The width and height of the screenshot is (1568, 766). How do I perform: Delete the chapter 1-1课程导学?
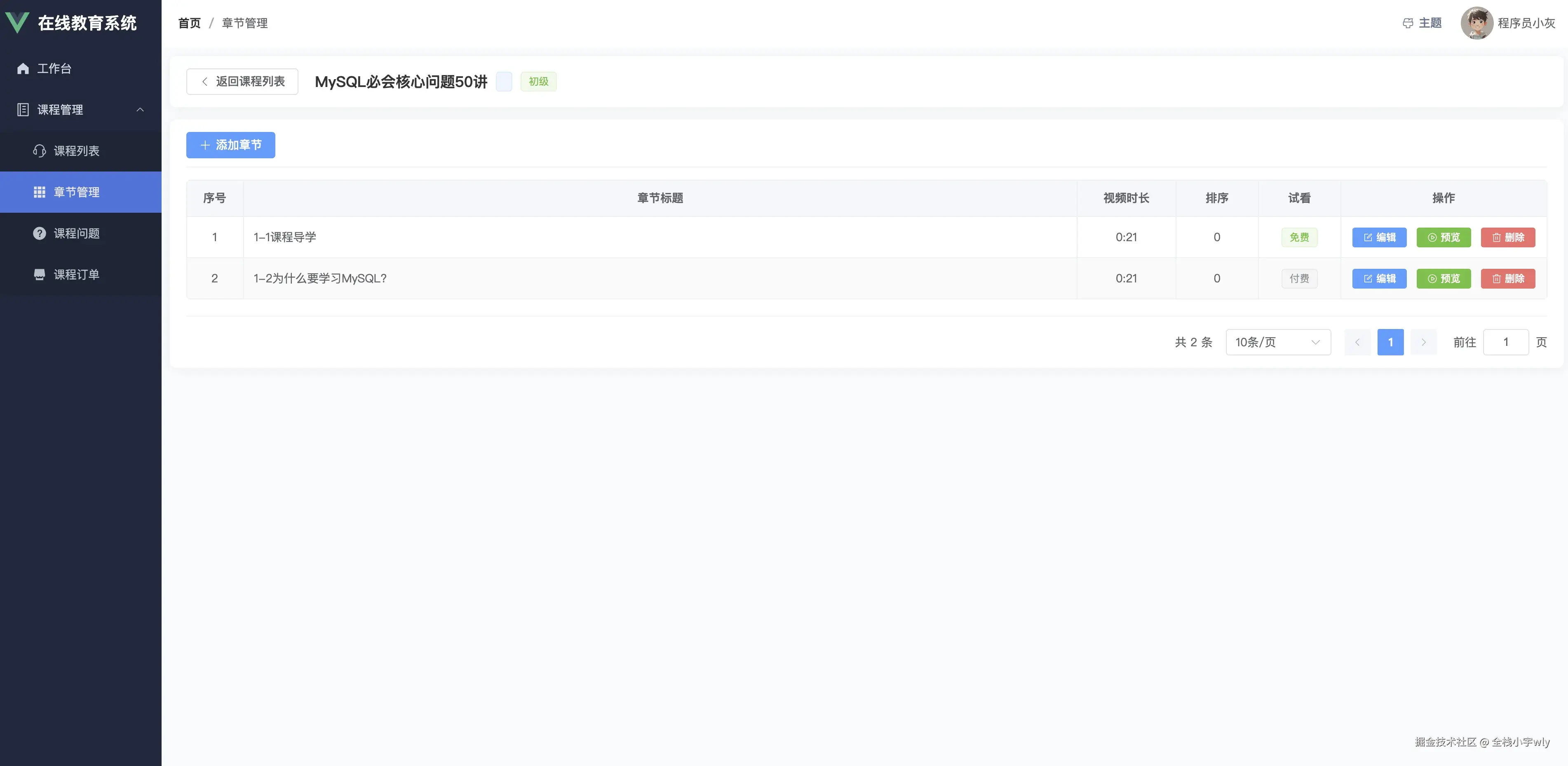pyautogui.click(x=1508, y=237)
